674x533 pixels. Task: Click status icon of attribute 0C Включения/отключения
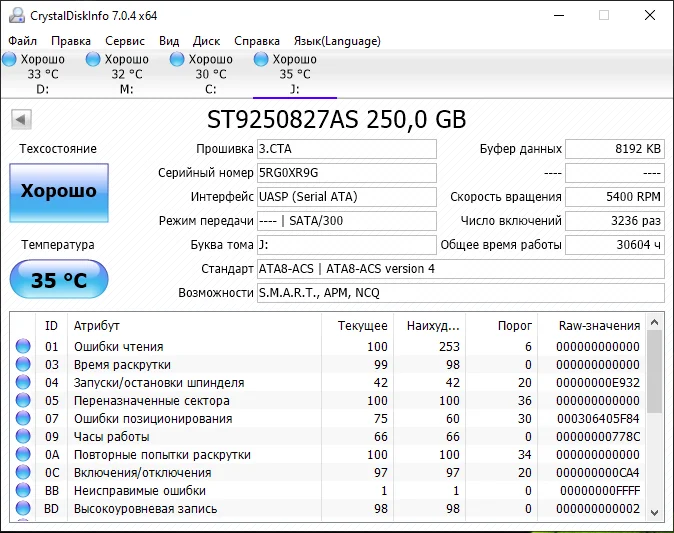23,472
